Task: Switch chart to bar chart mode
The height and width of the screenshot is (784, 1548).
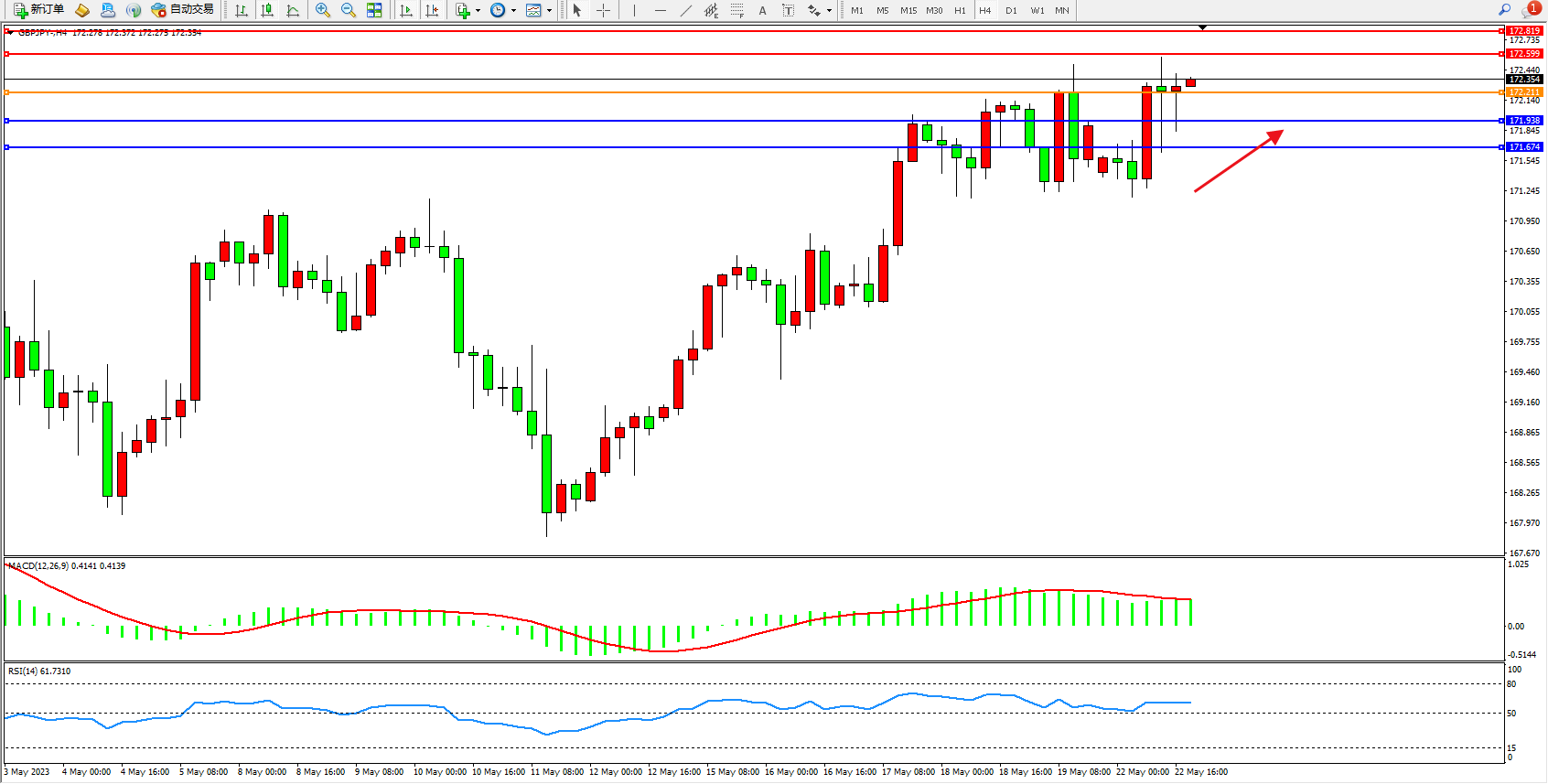Action: [242, 10]
